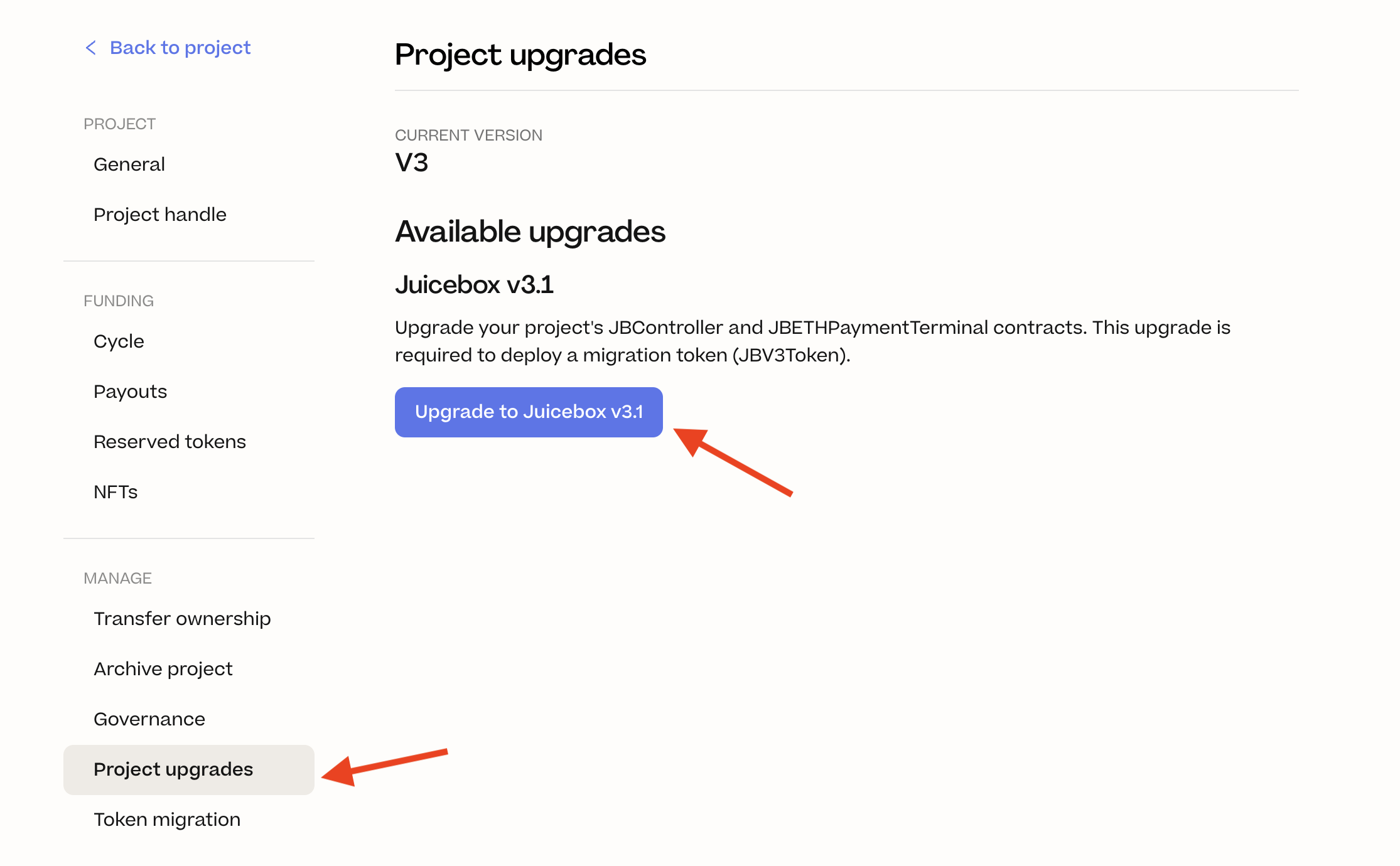The width and height of the screenshot is (1400, 866).
Task: Select Payouts under Funding
Action: click(x=130, y=391)
